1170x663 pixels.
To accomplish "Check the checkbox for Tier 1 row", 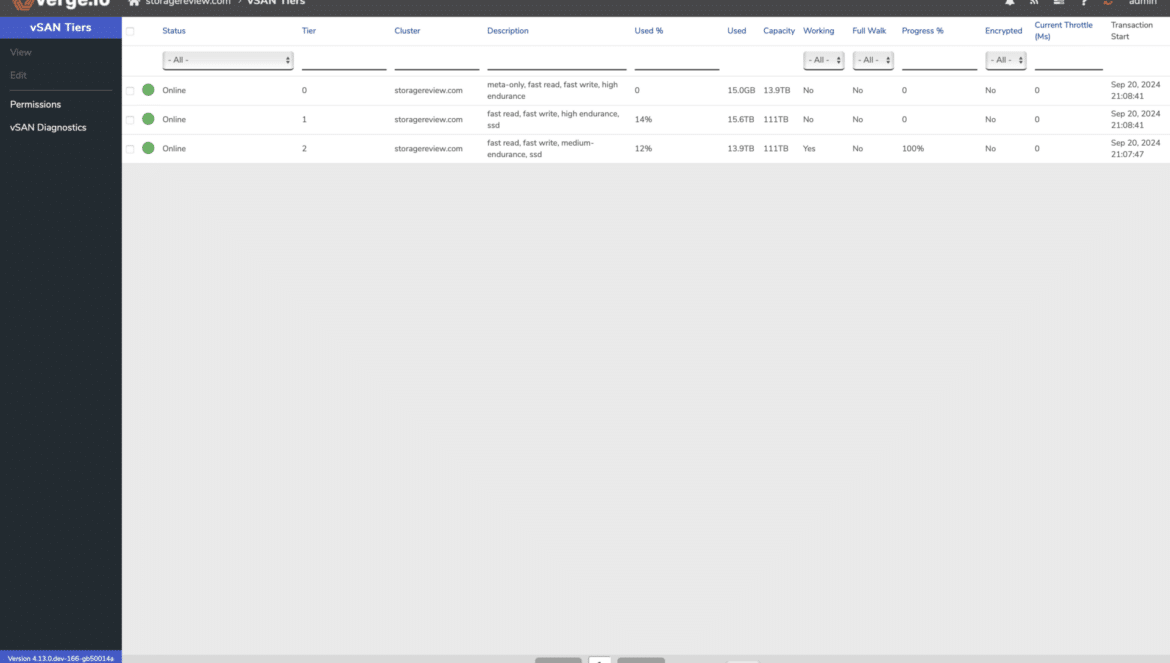I will tap(130, 119).
